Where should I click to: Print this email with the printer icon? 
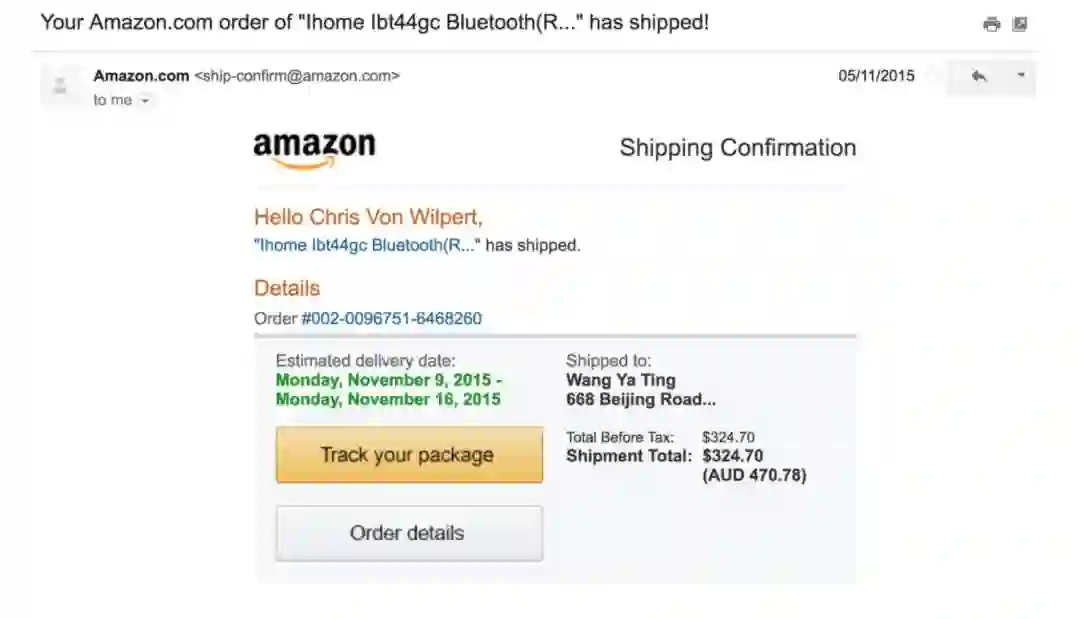tap(991, 24)
